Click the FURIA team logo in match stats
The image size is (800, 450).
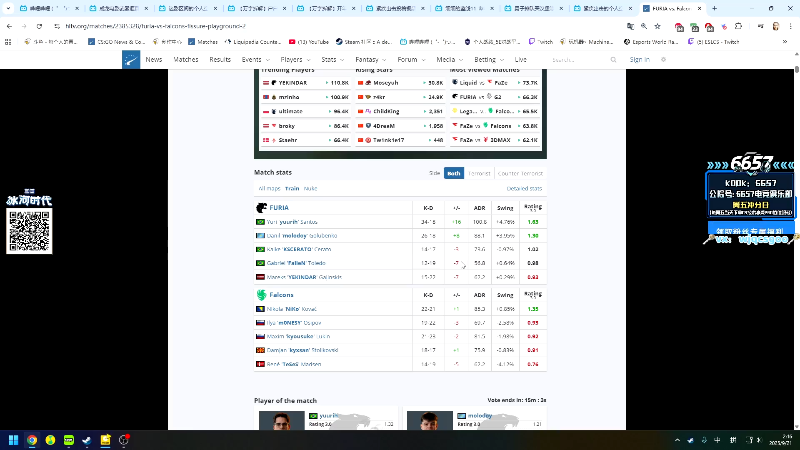point(261,208)
